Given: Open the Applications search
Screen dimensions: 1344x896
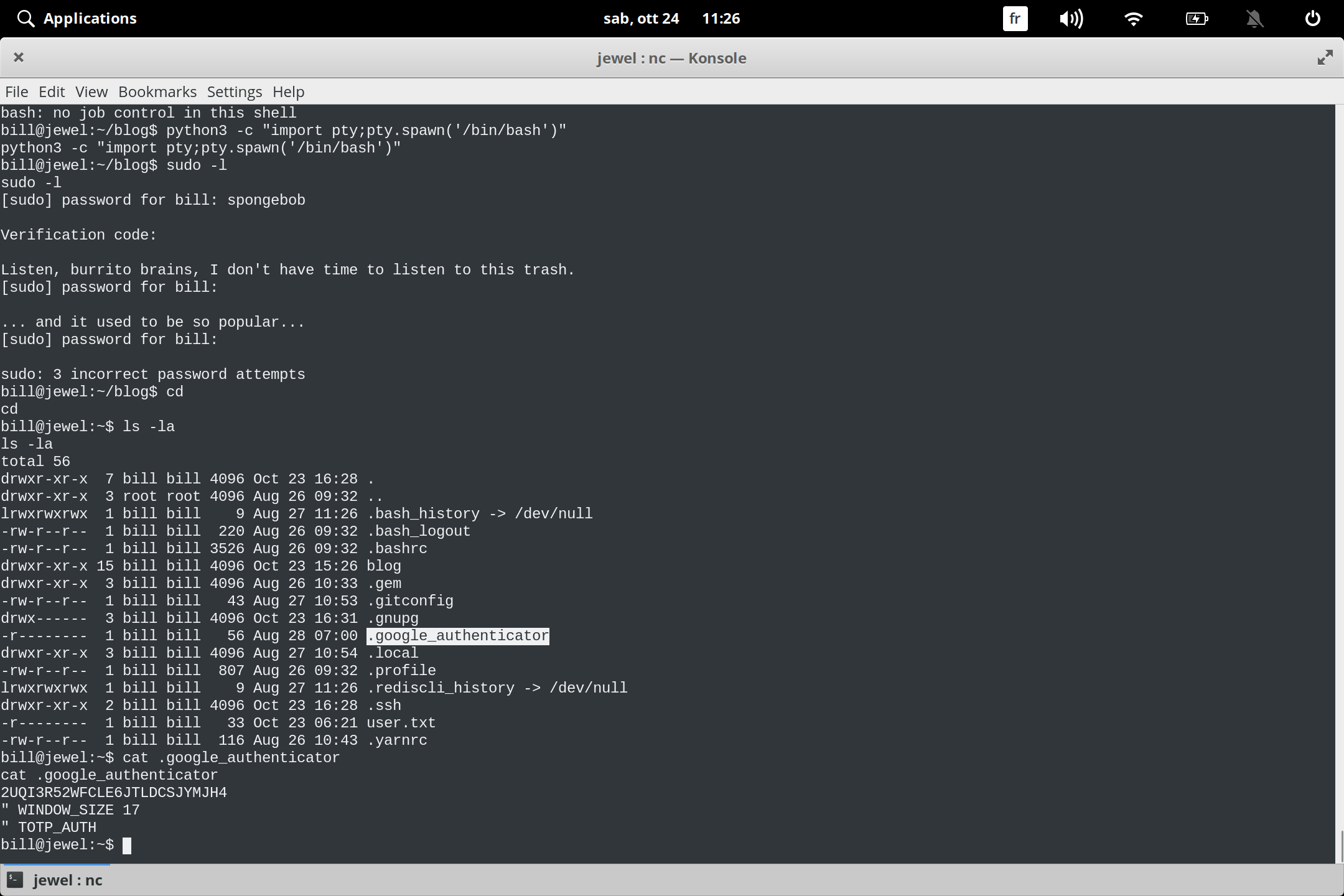Looking at the screenshot, I should [76, 18].
